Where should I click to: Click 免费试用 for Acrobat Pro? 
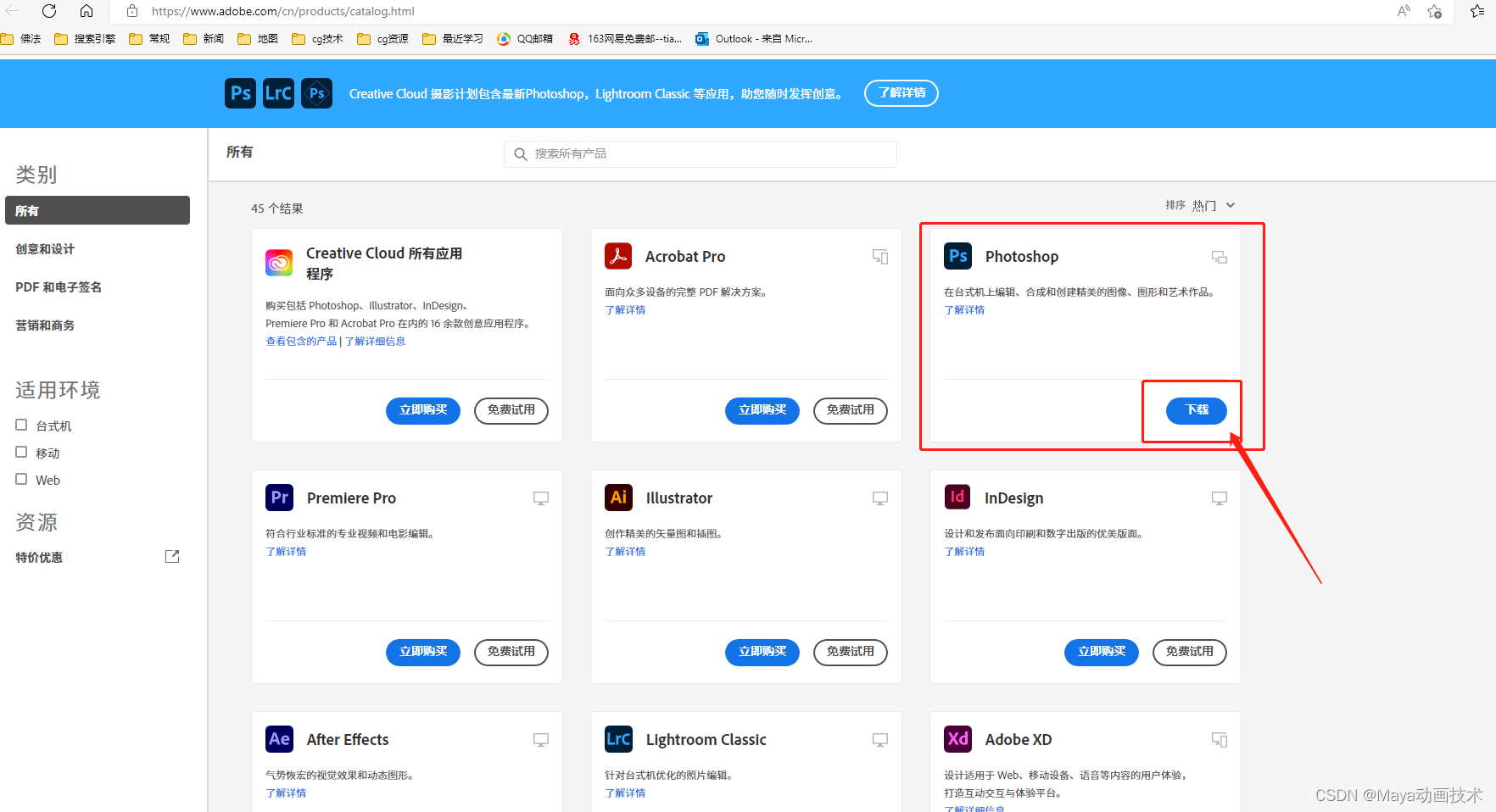(x=851, y=410)
